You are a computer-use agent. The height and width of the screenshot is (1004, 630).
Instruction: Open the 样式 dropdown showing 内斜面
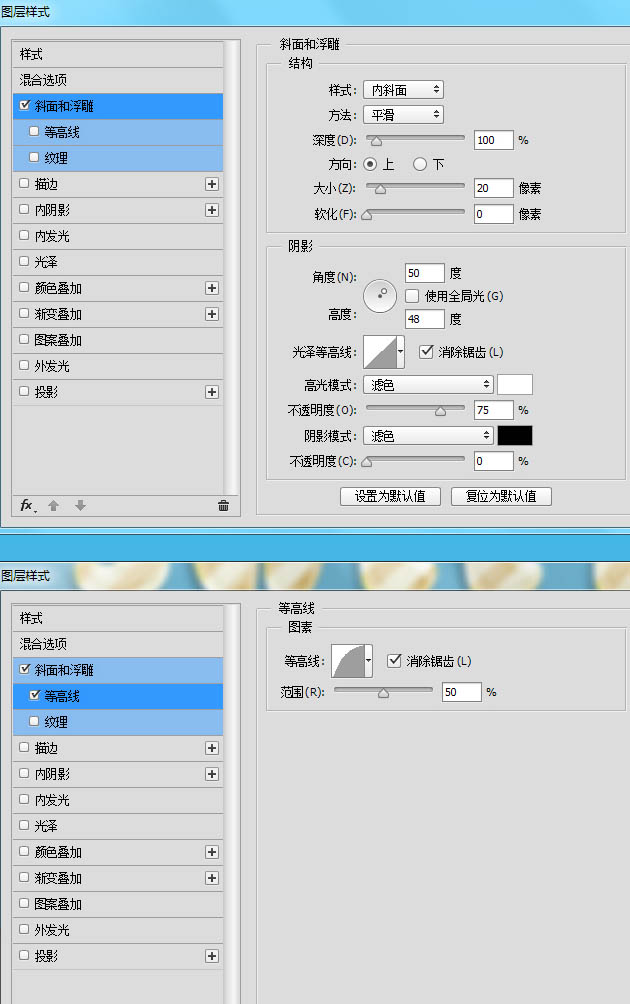(403, 90)
